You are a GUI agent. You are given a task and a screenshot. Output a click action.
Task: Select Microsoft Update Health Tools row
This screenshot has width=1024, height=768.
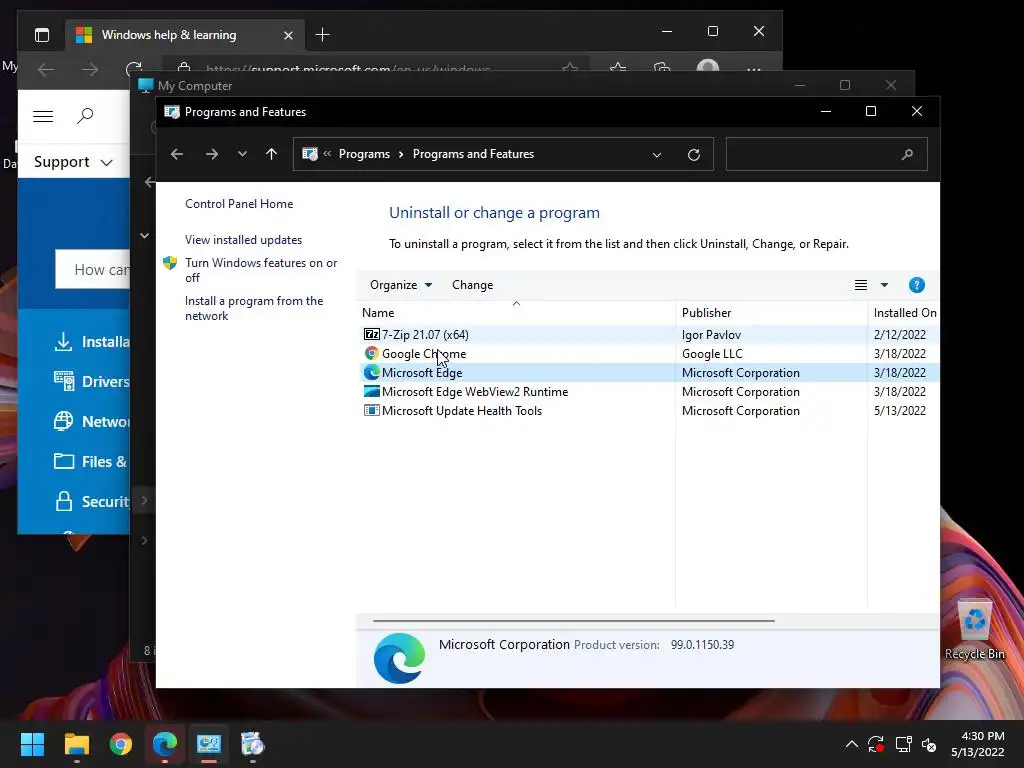click(x=649, y=410)
